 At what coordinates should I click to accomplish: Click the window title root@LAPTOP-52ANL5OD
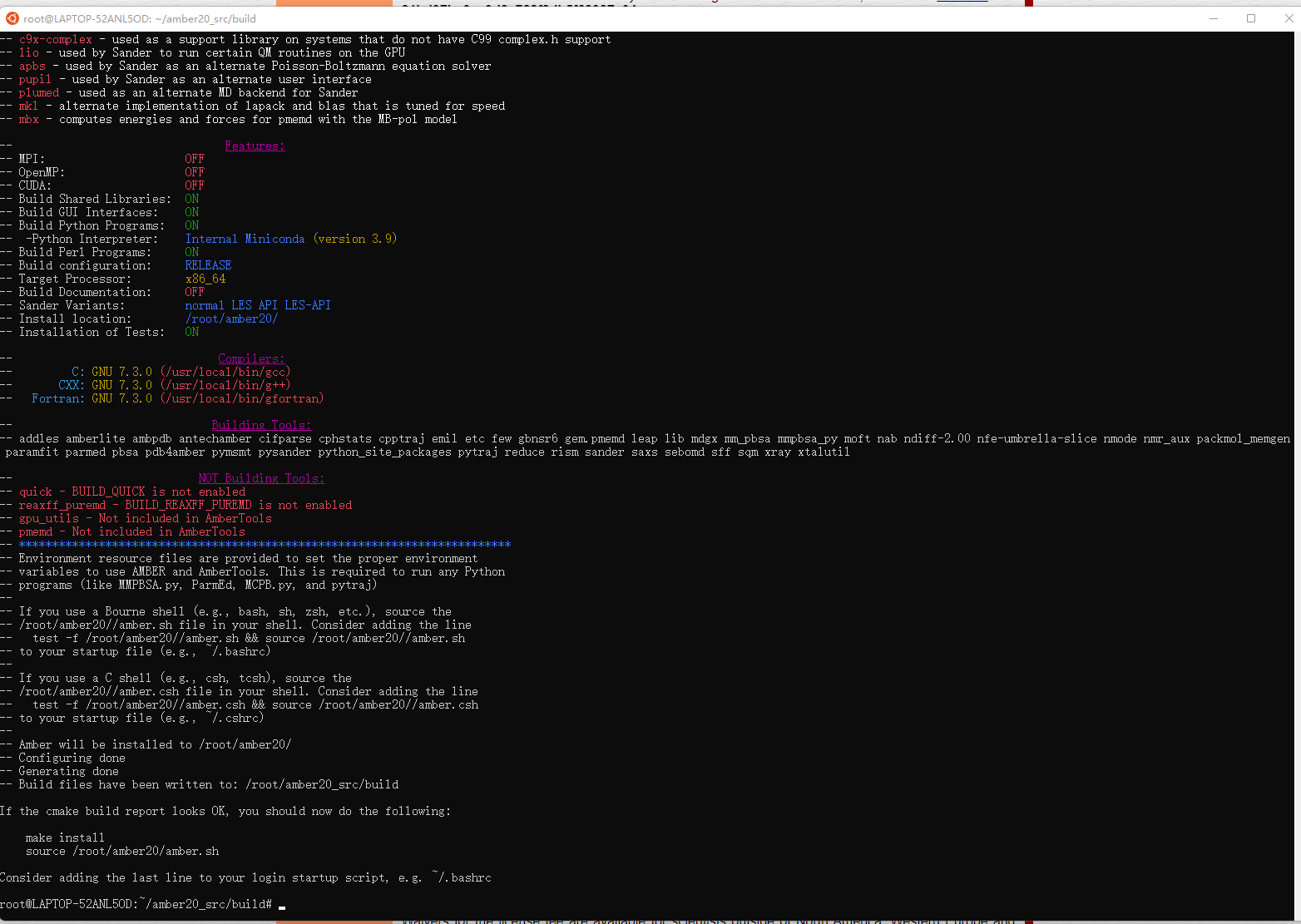[x=140, y=18]
